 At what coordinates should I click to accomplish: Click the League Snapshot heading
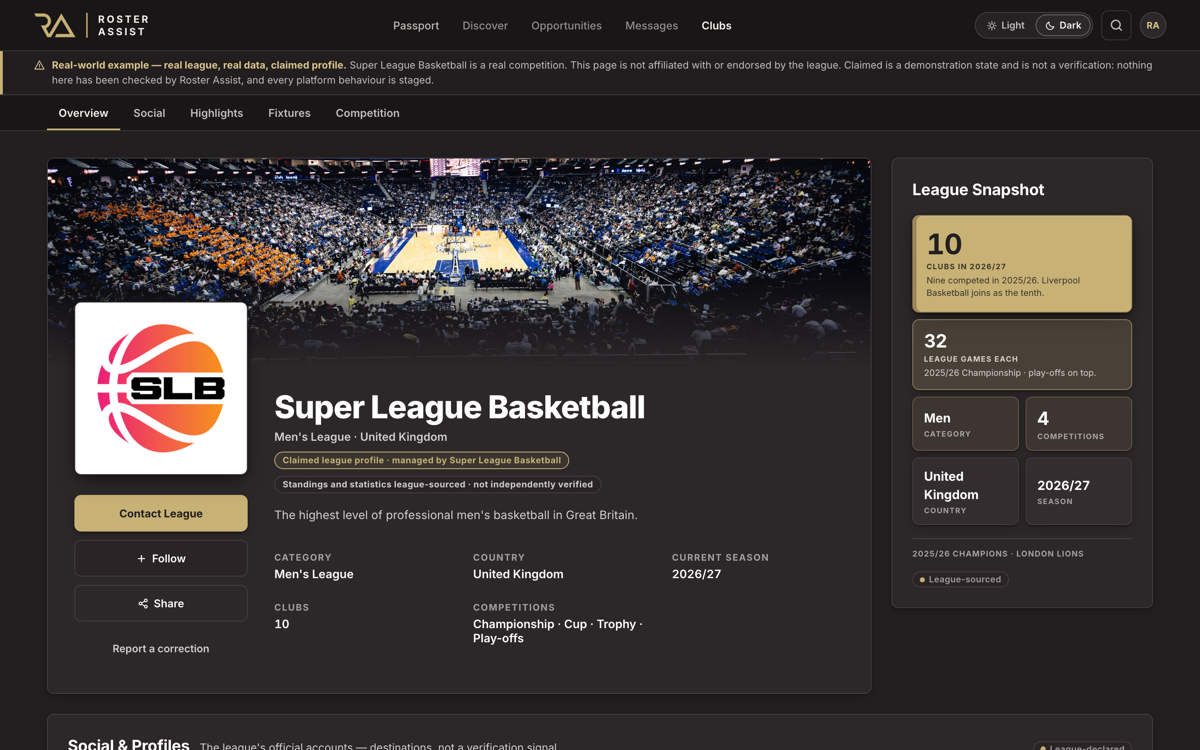point(978,189)
